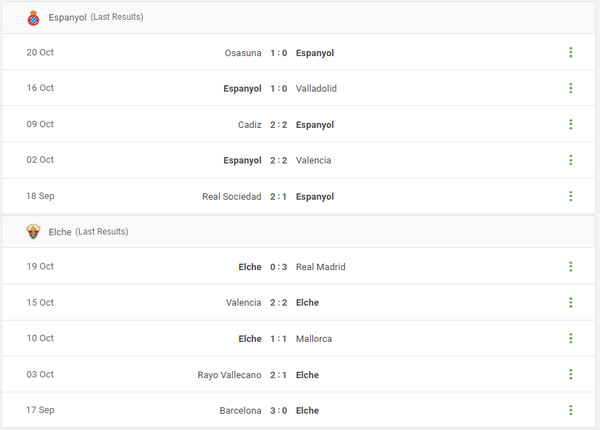Open three-dot menu for Barcelona vs Elche
The image size is (600, 430).
pyautogui.click(x=570, y=410)
